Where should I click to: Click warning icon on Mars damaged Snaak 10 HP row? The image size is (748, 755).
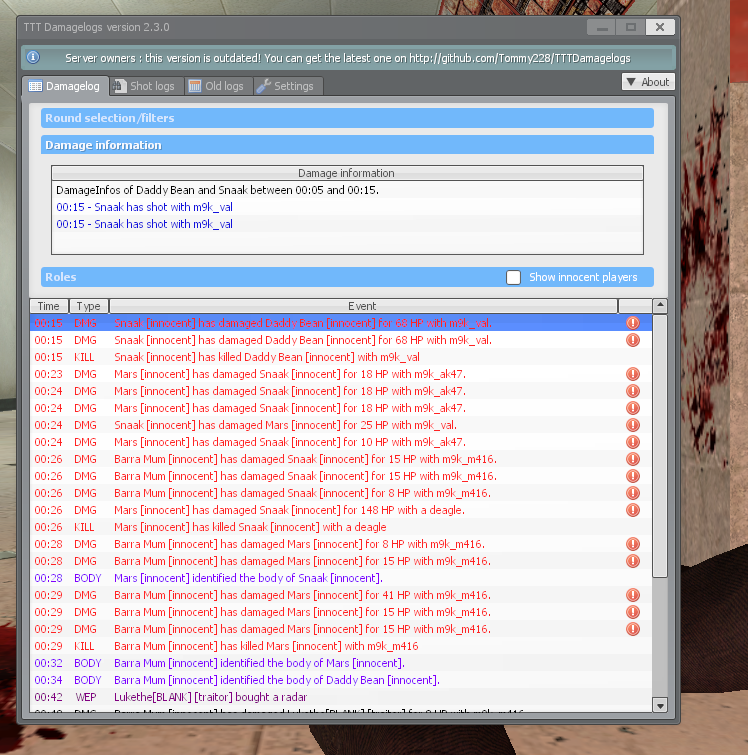pos(632,442)
